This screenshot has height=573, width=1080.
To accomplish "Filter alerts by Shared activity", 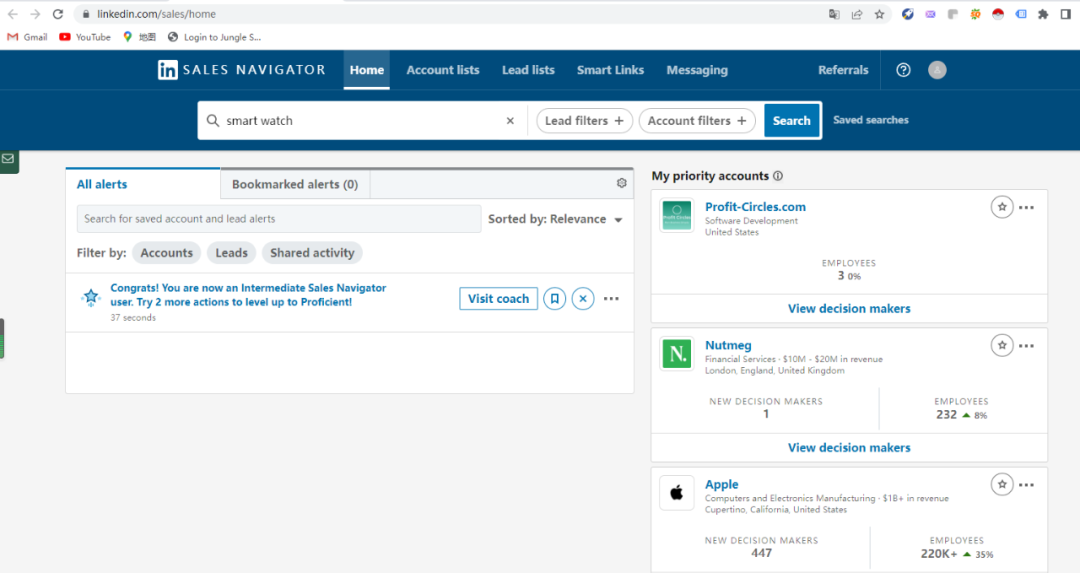I will [x=312, y=253].
